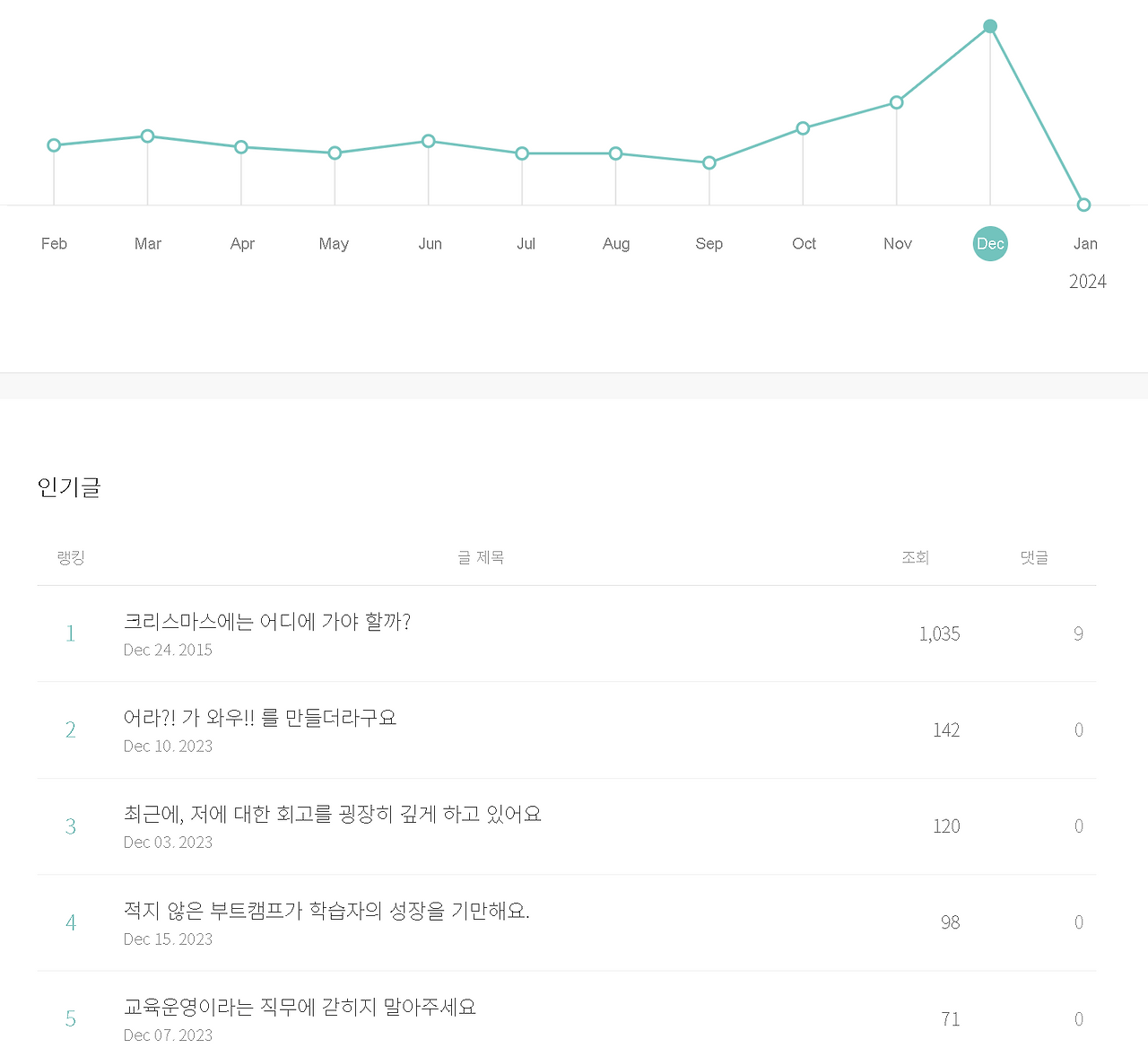
Task: Click the 댓글 column header
Action: [1033, 557]
